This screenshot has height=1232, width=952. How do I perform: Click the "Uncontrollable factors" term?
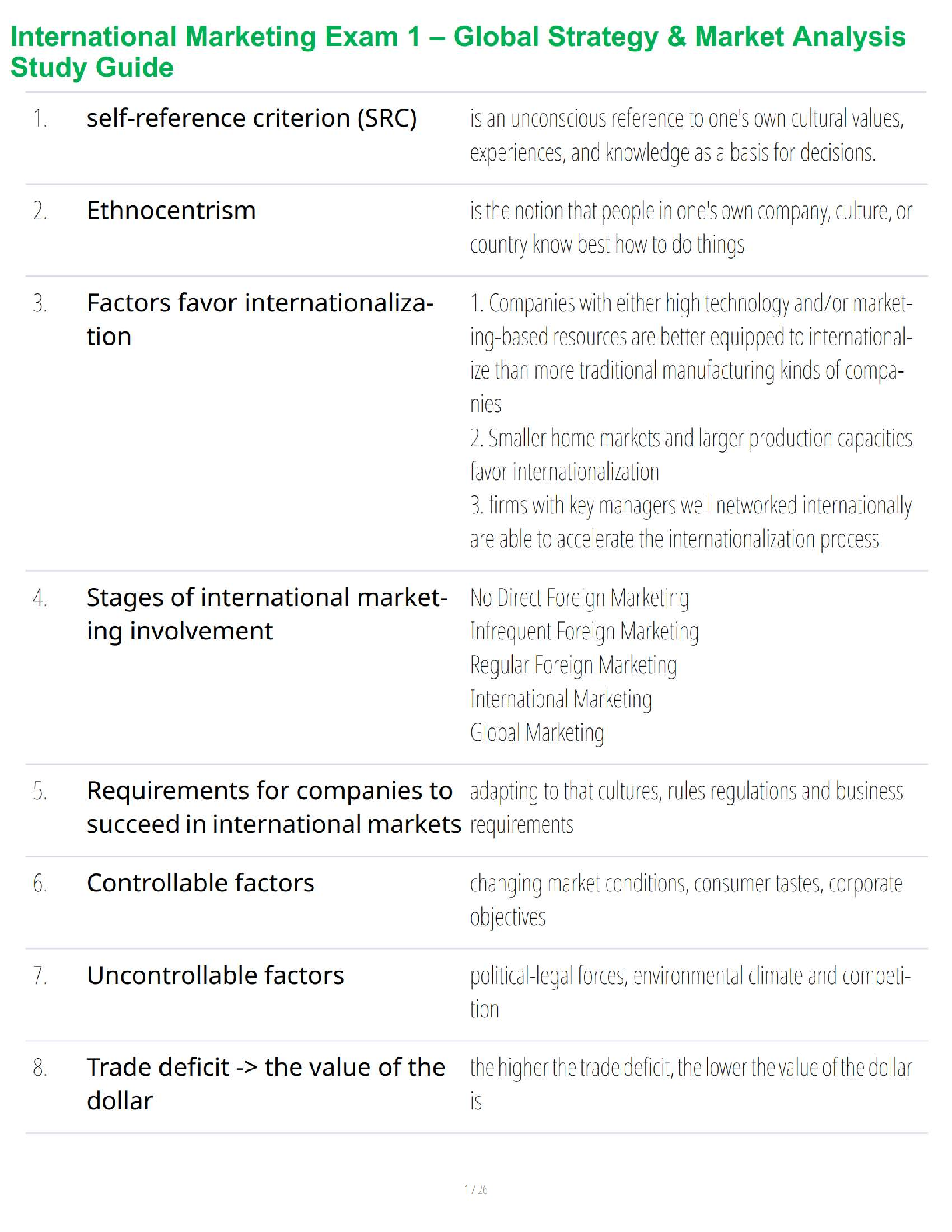pyautogui.click(x=215, y=975)
